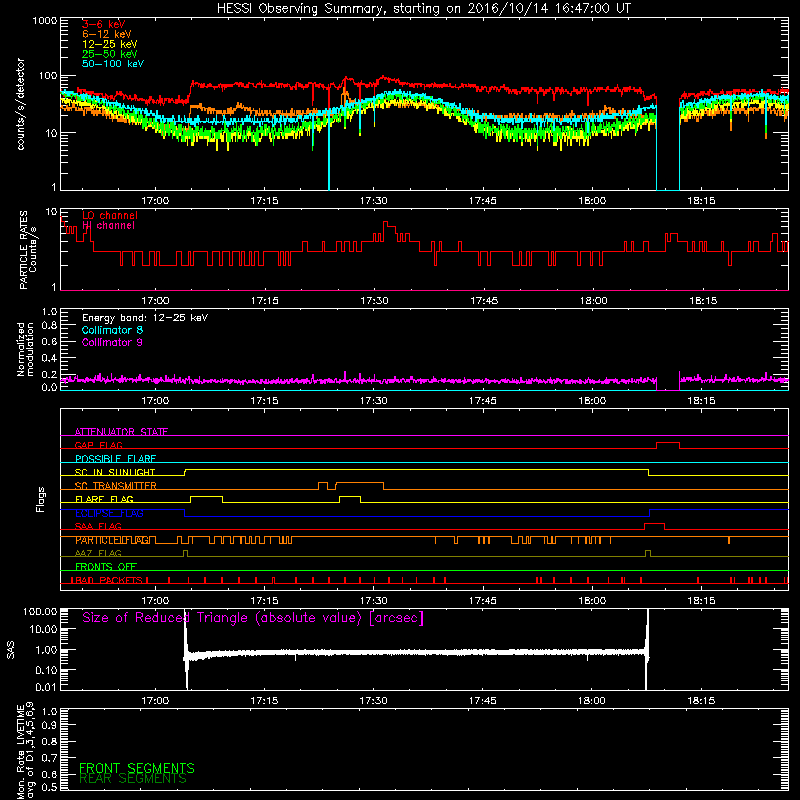Select the Collimator 8 legend label
Screen dimensions: 800x800
(112, 330)
